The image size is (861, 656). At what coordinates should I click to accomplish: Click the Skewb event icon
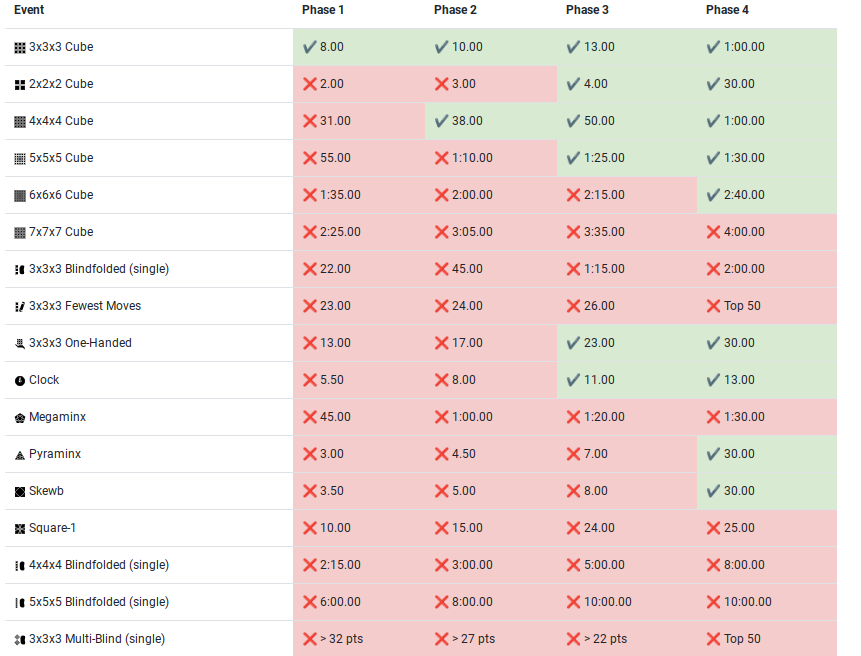(20, 491)
